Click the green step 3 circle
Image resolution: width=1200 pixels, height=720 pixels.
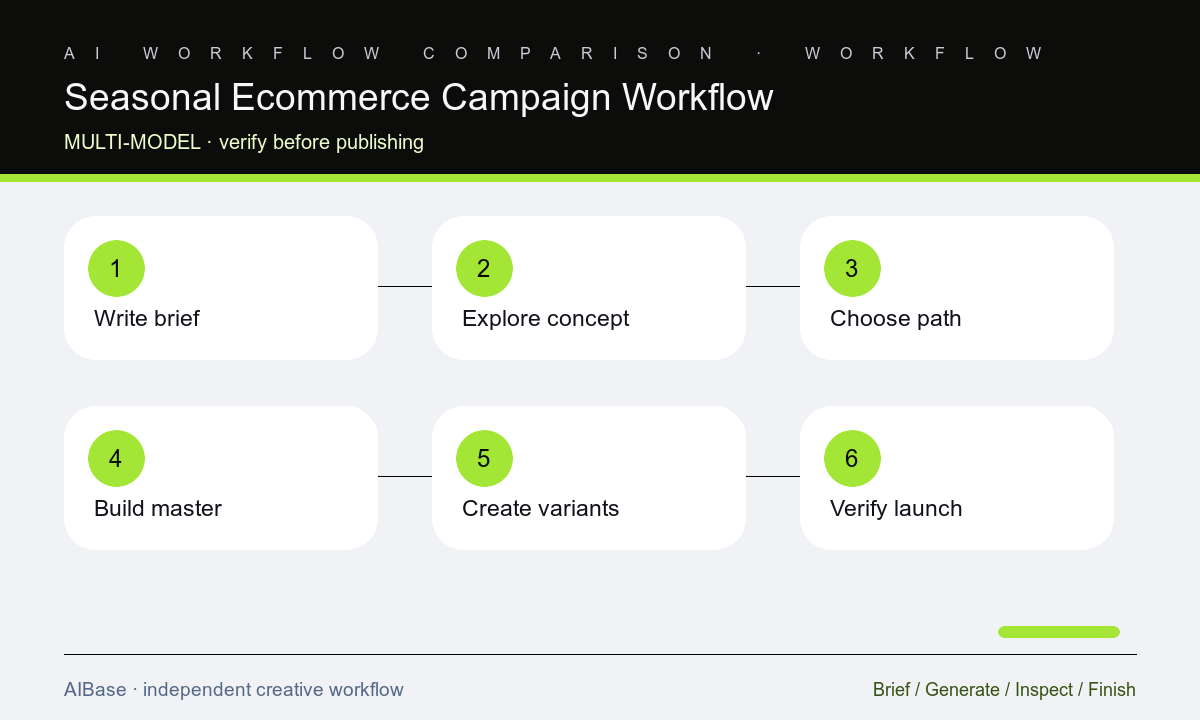tap(852, 268)
